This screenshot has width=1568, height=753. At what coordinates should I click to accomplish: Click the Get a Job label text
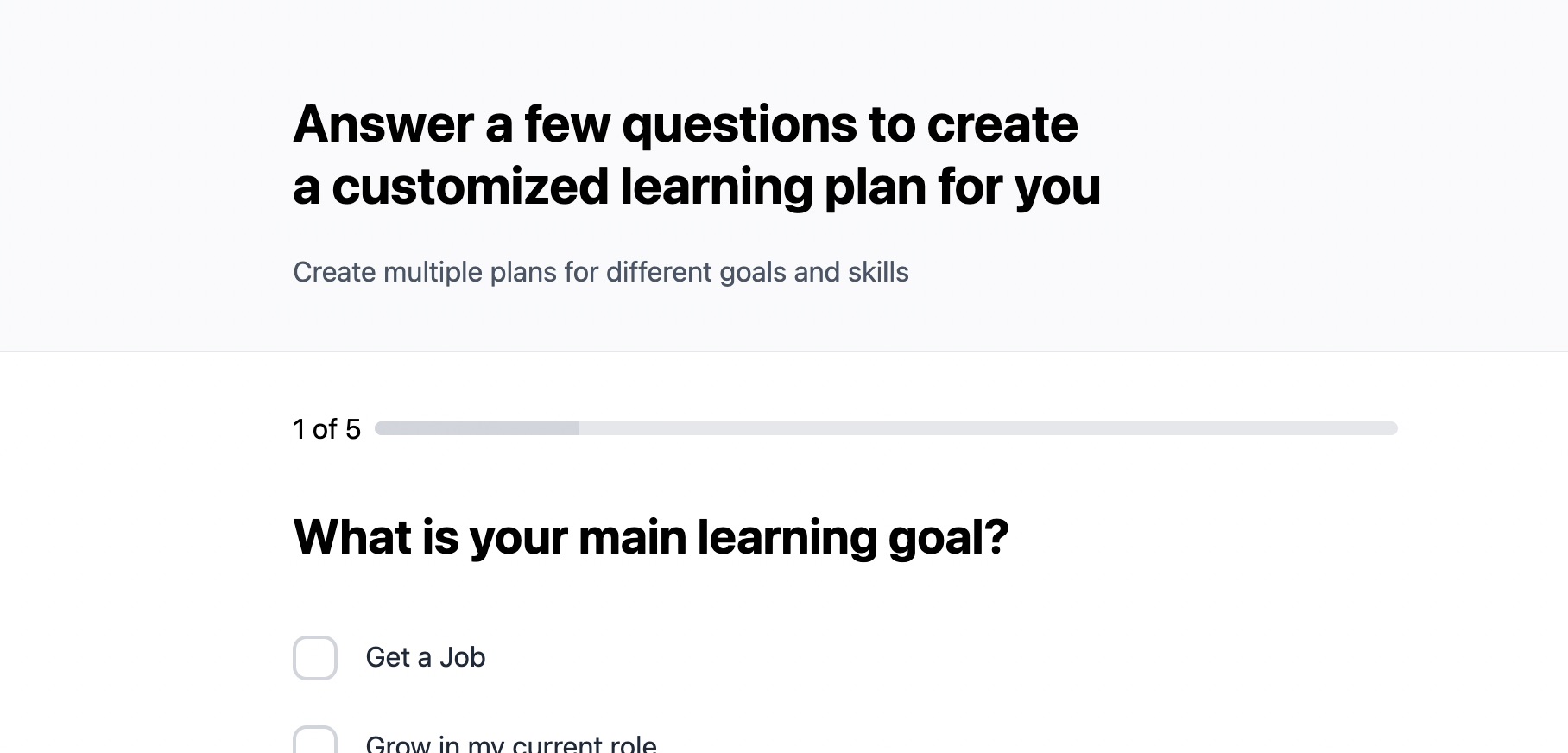point(425,657)
